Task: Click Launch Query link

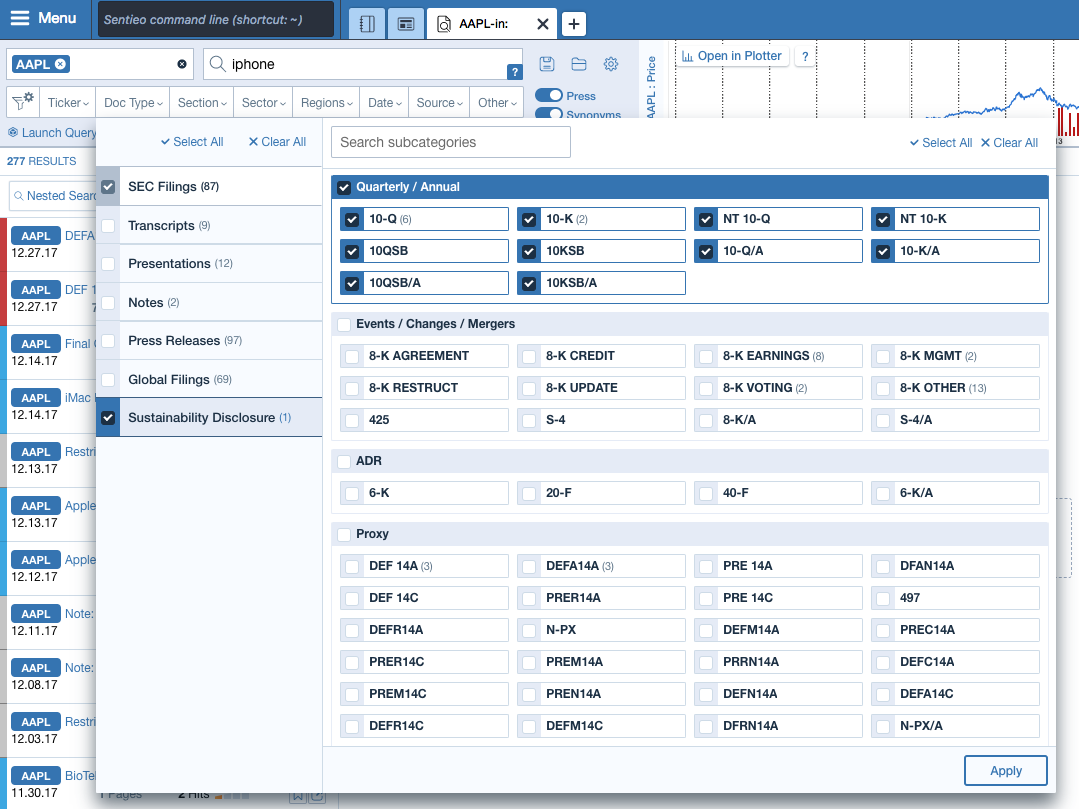Action: 52,133
